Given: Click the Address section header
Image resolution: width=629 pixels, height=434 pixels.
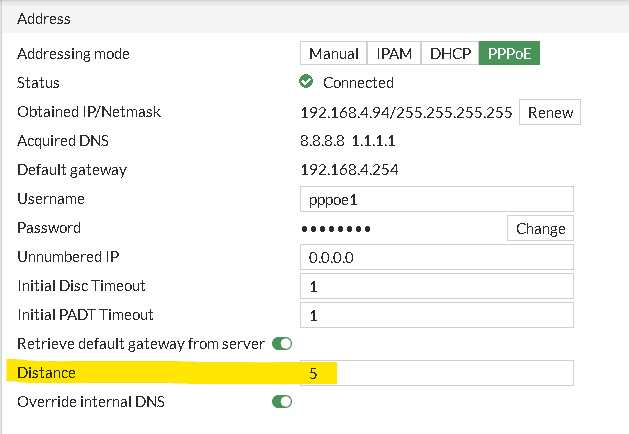Looking at the screenshot, I should (x=44, y=19).
